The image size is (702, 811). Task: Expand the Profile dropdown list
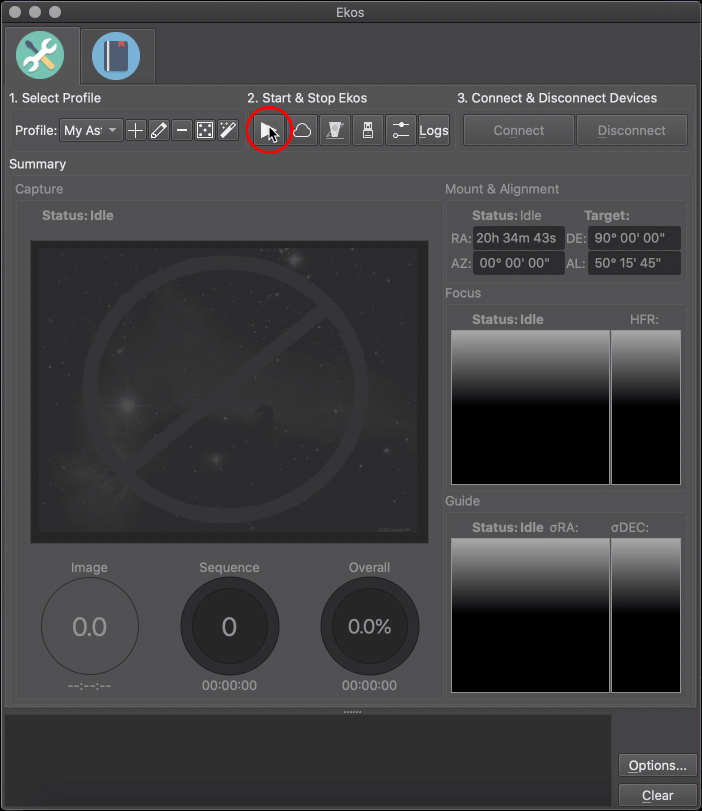(x=91, y=131)
